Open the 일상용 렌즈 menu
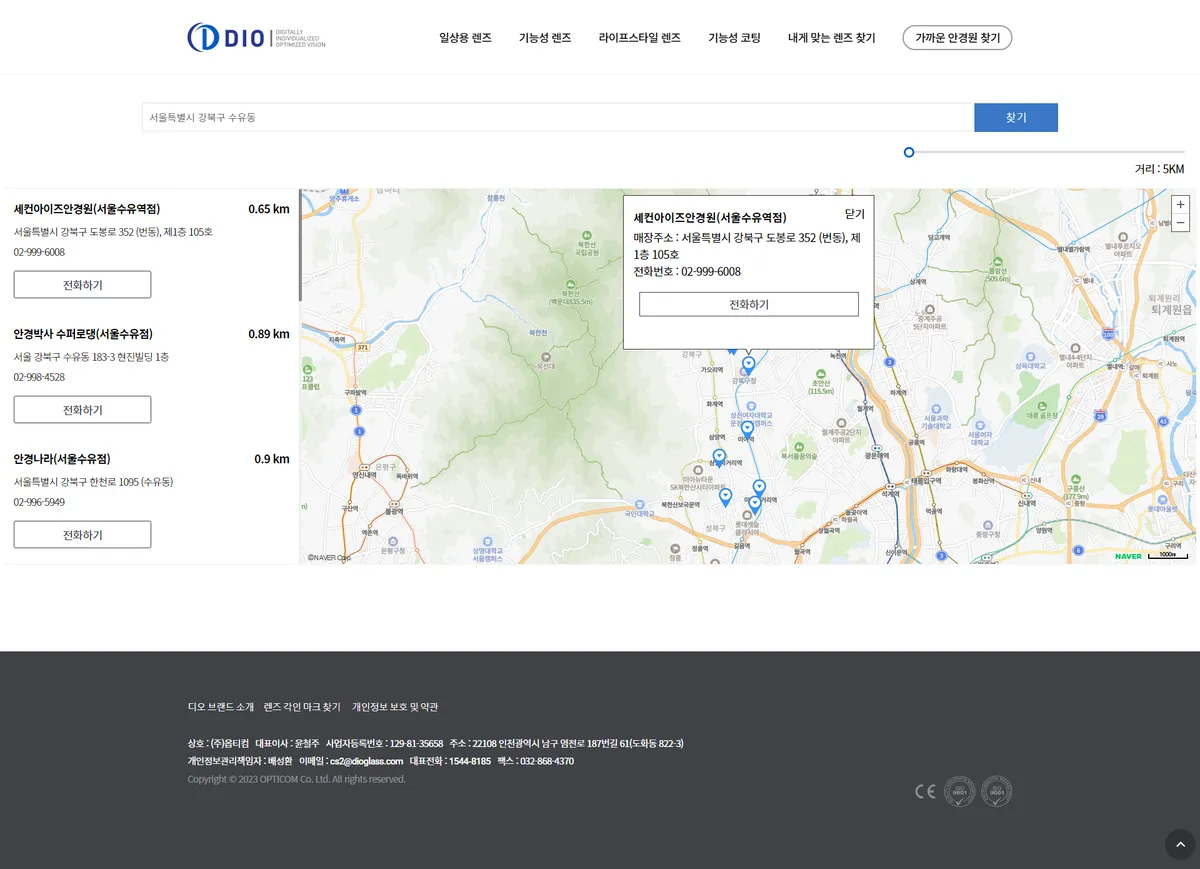The width and height of the screenshot is (1200, 869). (465, 38)
